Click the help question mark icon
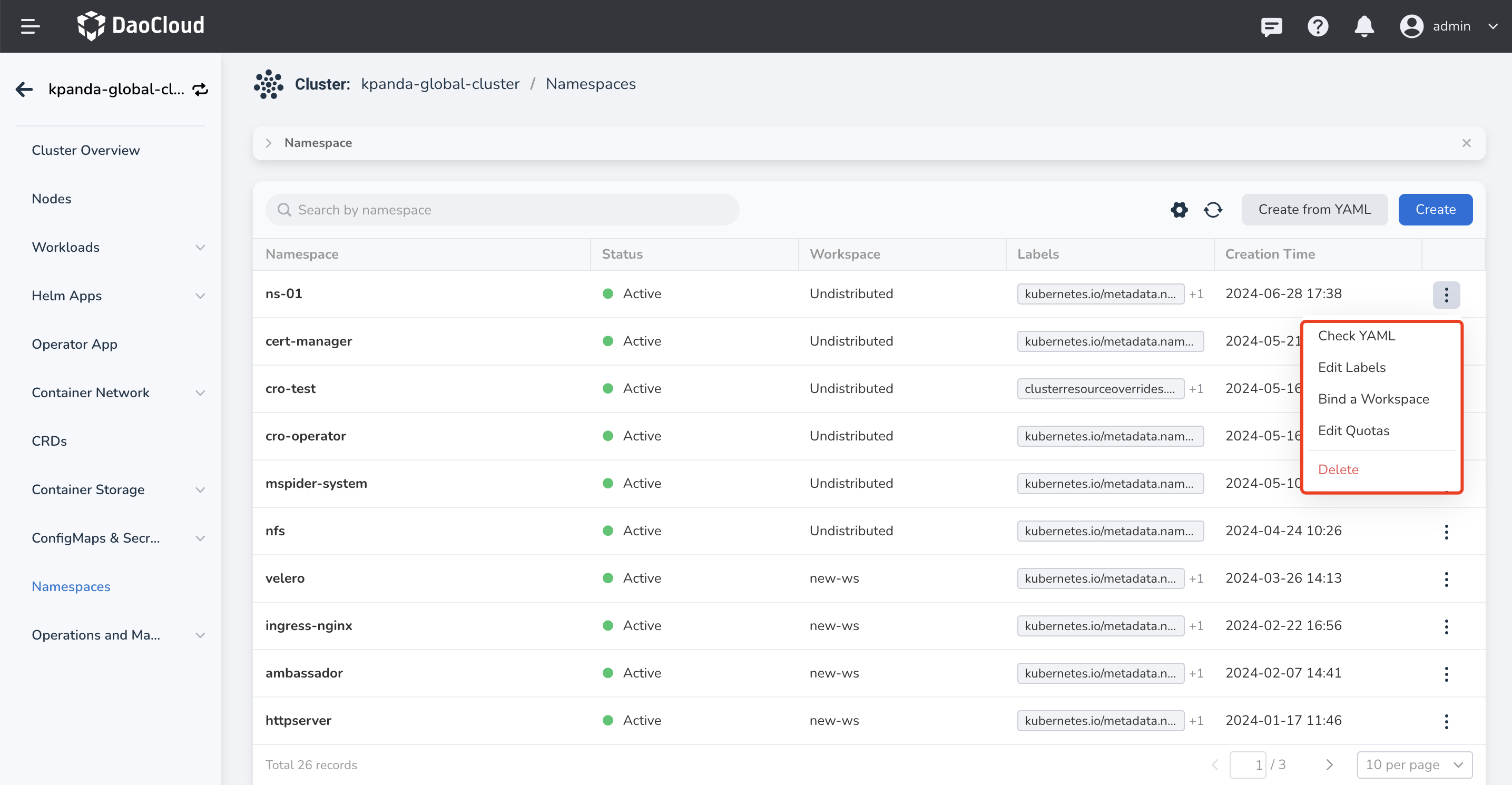The height and width of the screenshot is (785, 1512). point(1317,26)
